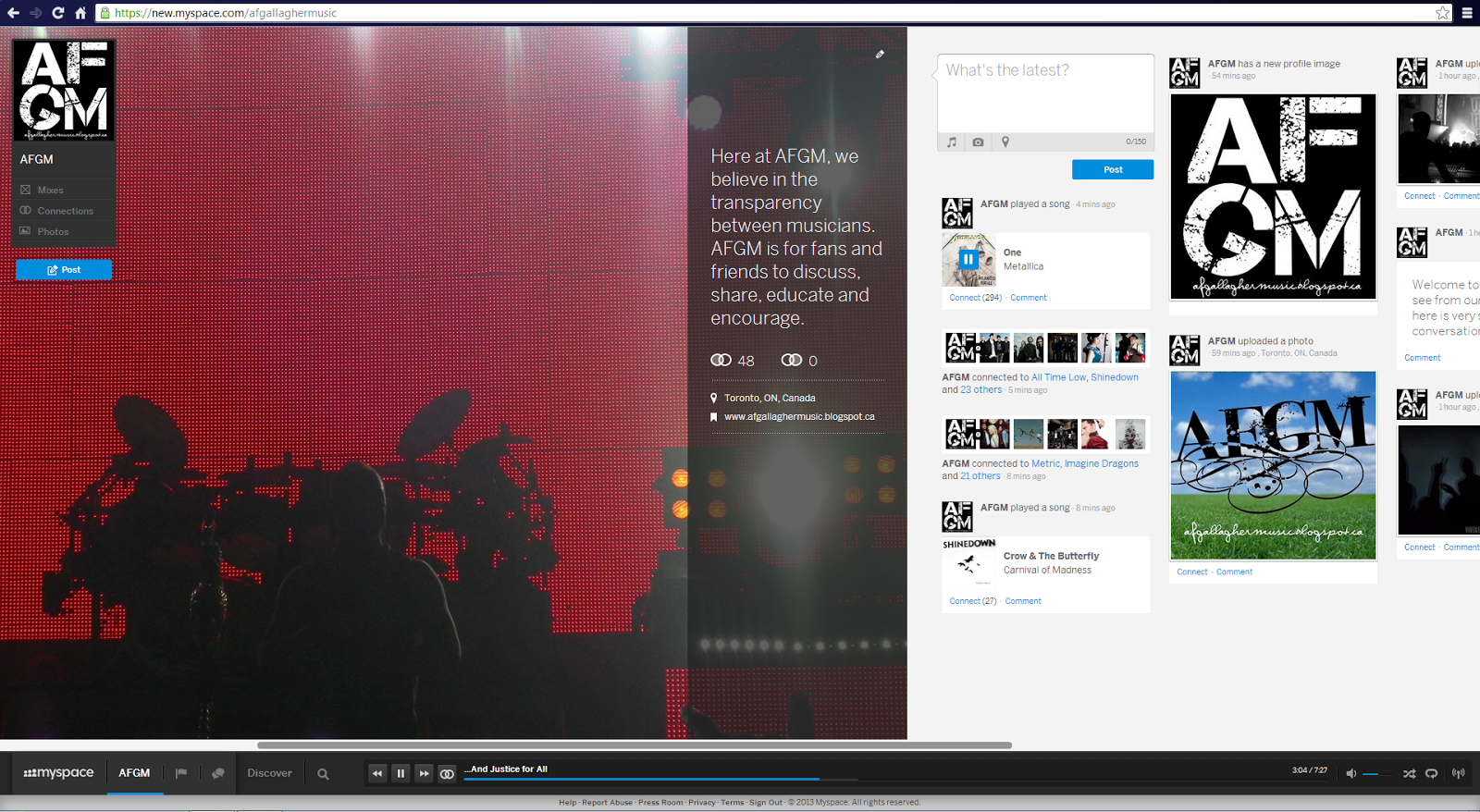Image resolution: width=1480 pixels, height=812 pixels.
Task: Toggle shuffle in the player
Action: tap(1409, 773)
